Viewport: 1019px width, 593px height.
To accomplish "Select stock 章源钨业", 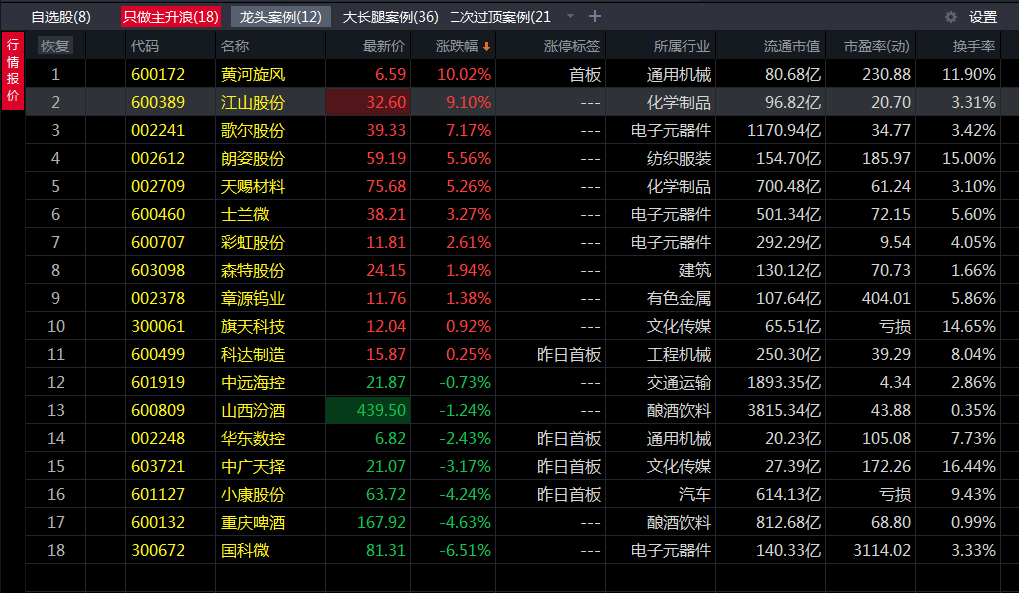I will (253, 298).
